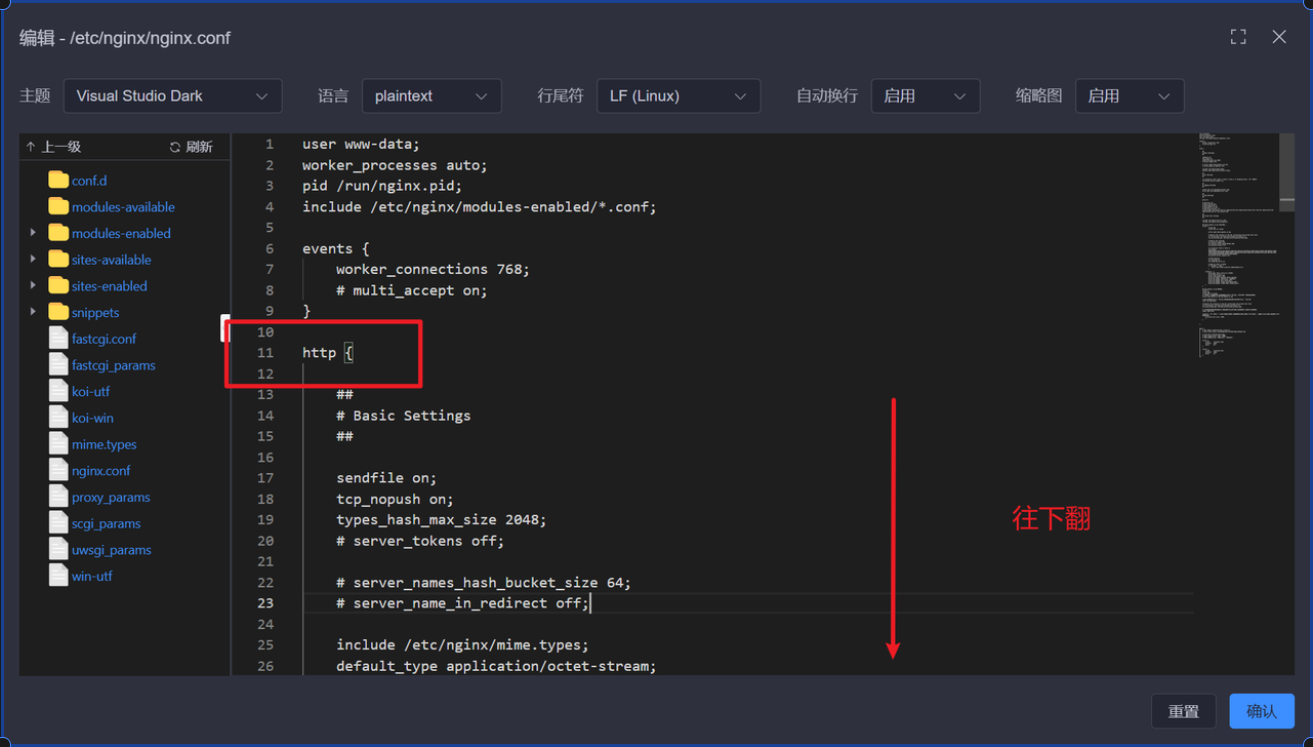Image resolution: width=1313 pixels, height=747 pixels.
Task: Click the koi-win file icon
Action: click(x=58, y=417)
